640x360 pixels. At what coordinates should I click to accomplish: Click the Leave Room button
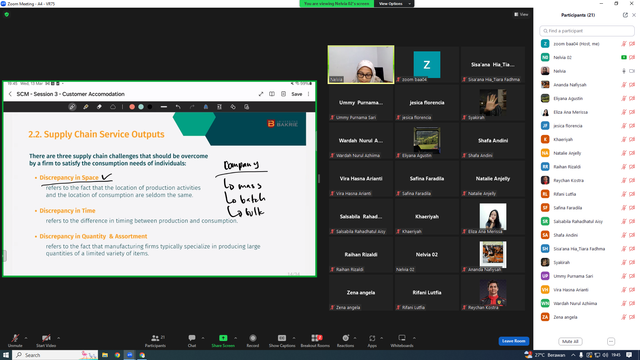coord(513,341)
